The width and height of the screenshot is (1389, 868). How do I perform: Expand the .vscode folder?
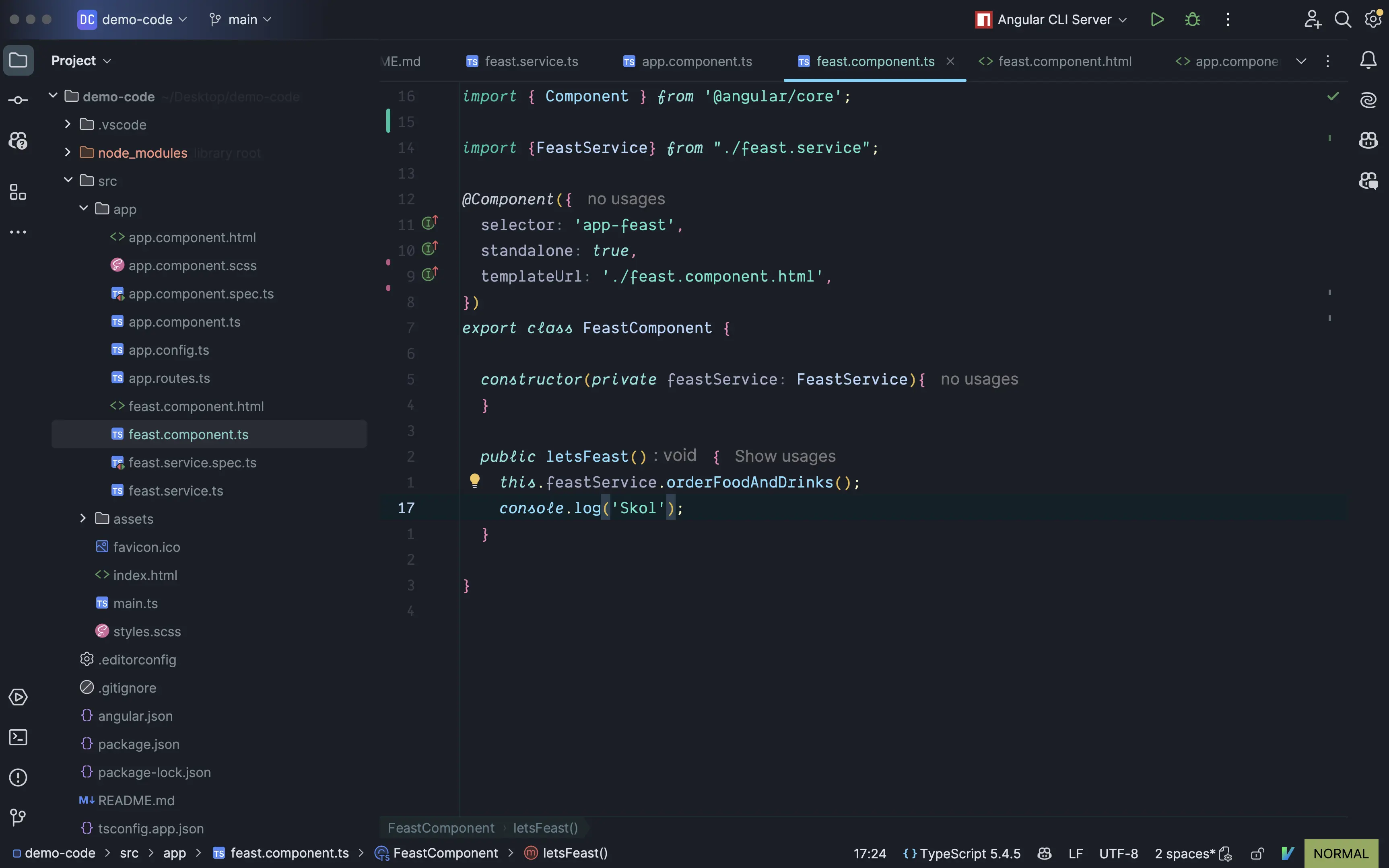pyautogui.click(x=68, y=124)
